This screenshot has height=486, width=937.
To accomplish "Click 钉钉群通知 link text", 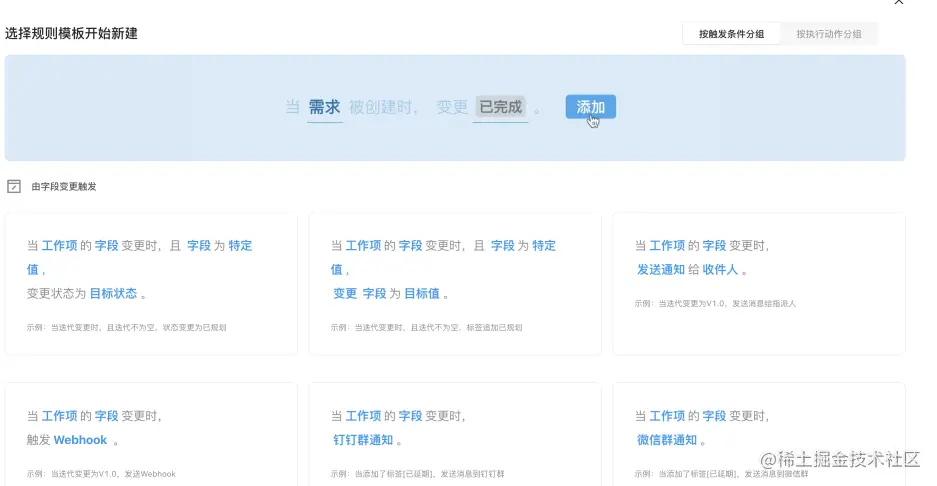I will tap(363, 440).
